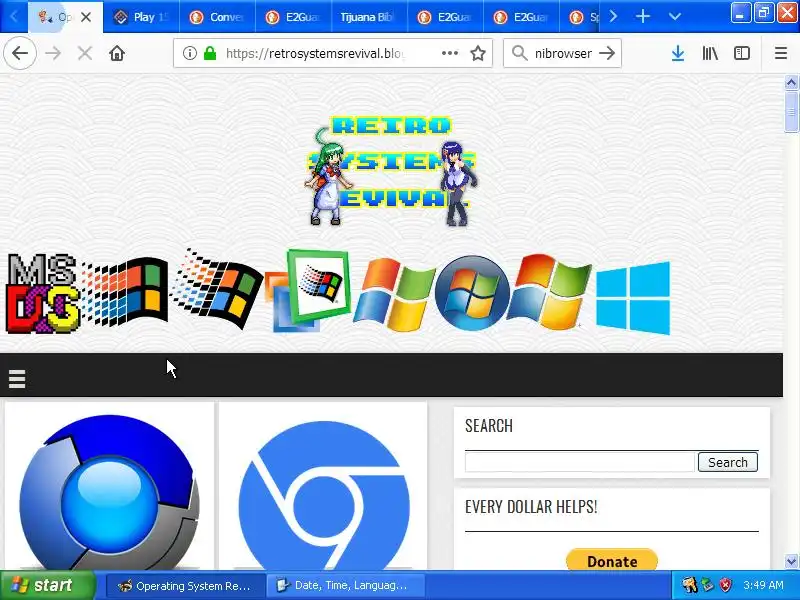Click the nibrowser search field
Viewport: 800px width, 600px height.
point(563,53)
